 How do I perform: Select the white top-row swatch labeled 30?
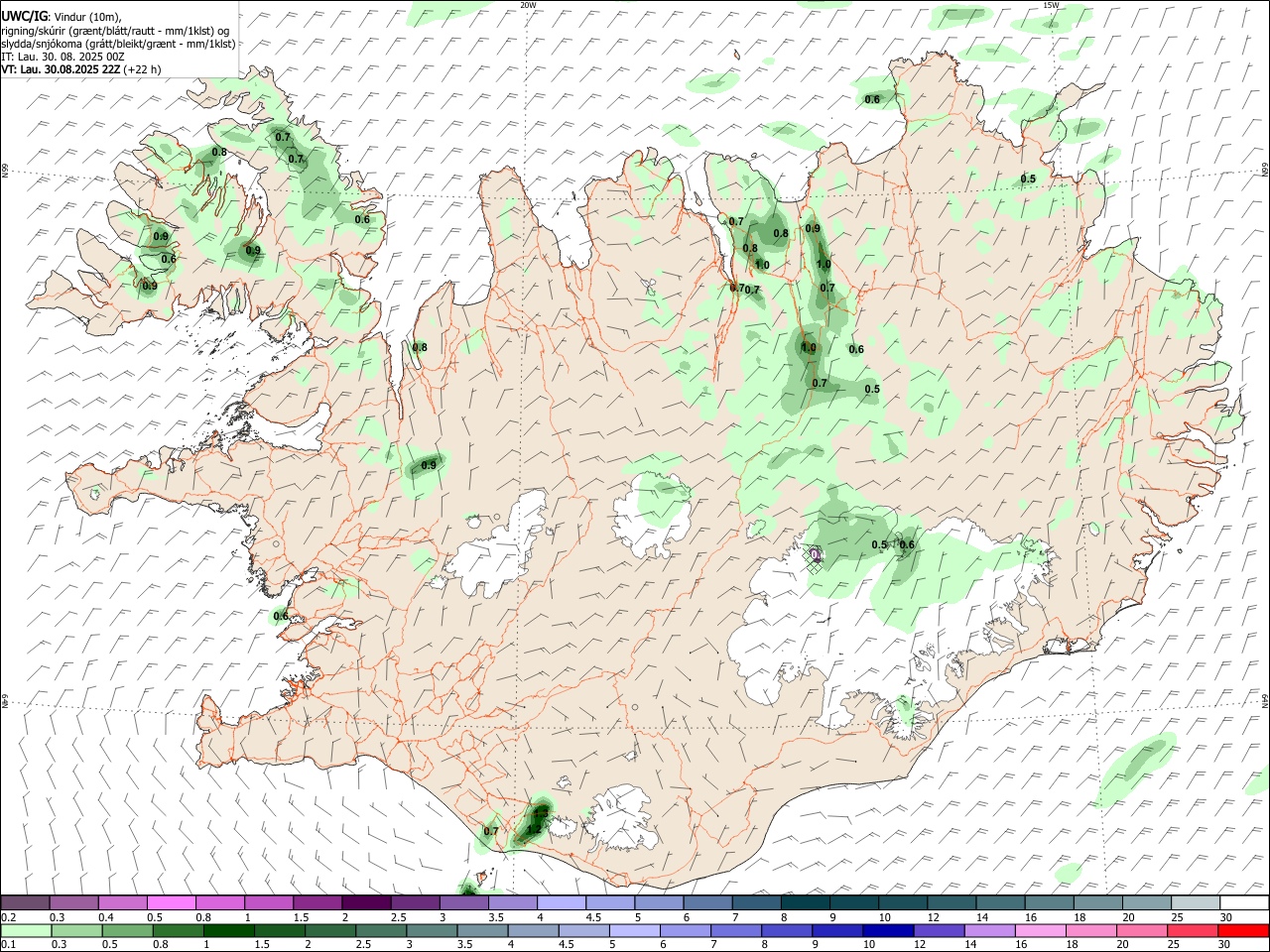click(1243, 902)
